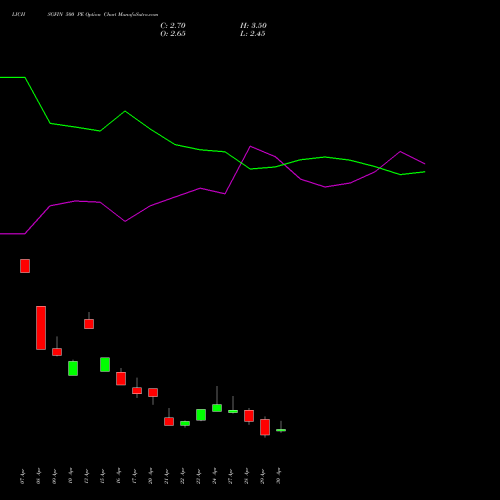Click the high value 'H: 3.50'
This screenshot has height=500, width=500.
pyautogui.click(x=253, y=26)
